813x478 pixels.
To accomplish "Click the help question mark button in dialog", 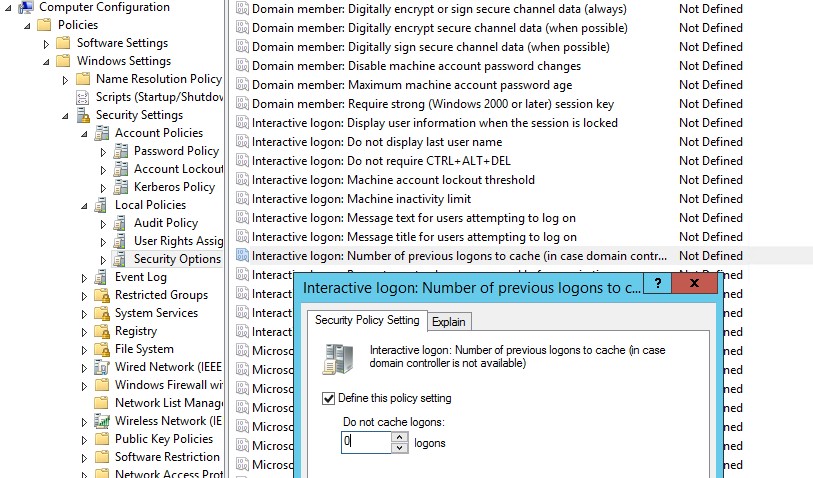I will [657, 284].
